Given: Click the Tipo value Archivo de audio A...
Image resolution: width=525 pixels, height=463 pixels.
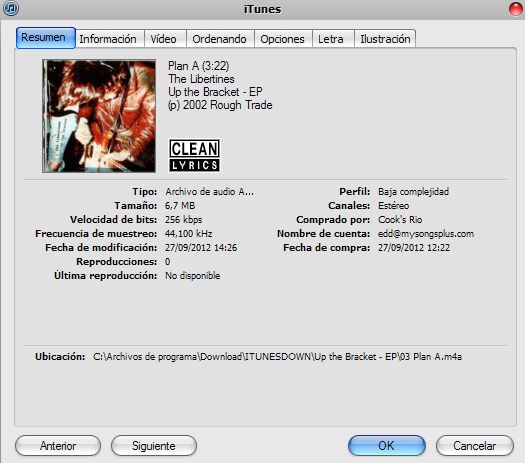Looking at the screenshot, I should pos(210,192).
